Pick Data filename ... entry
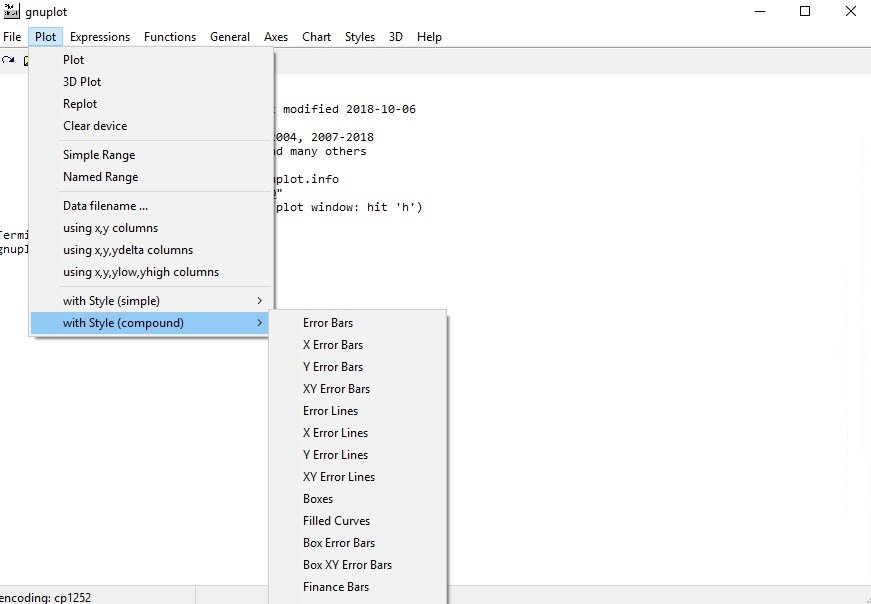 pyautogui.click(x=151, y=206)
